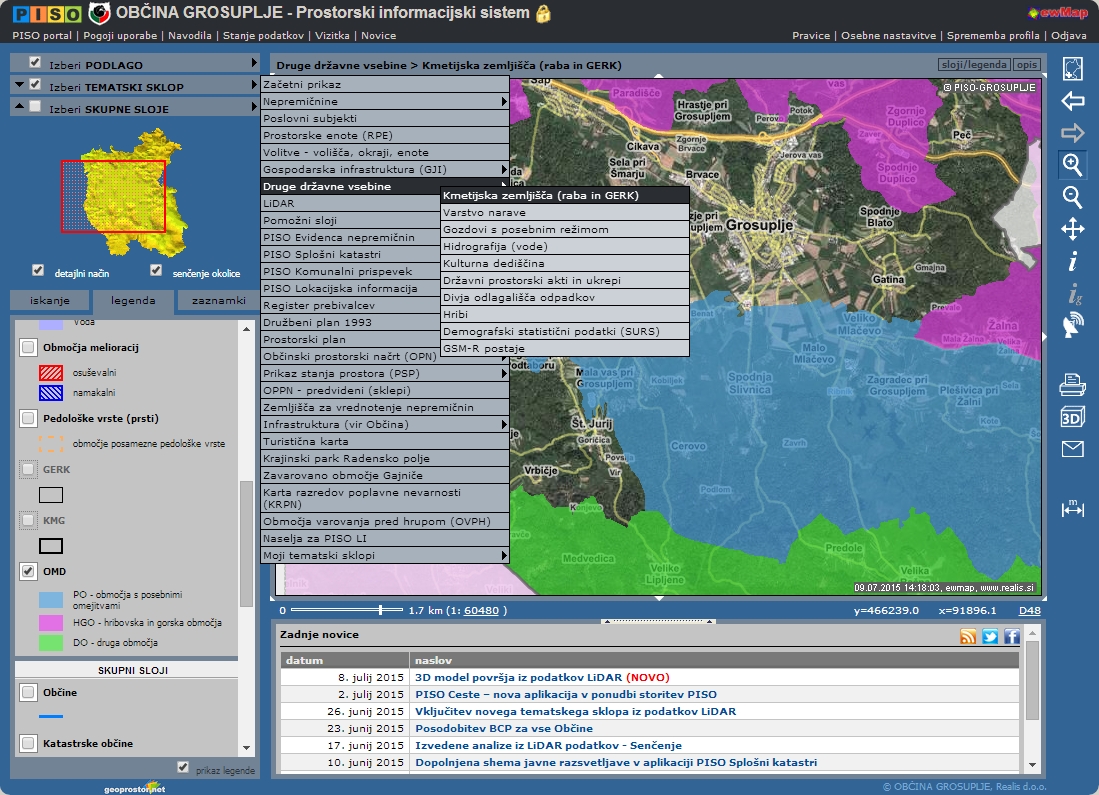Image resolution: width=1099 pixels, height=795 pixels.
Task: Select the zoom in magnifier tool
Action: coord(1072,164)
